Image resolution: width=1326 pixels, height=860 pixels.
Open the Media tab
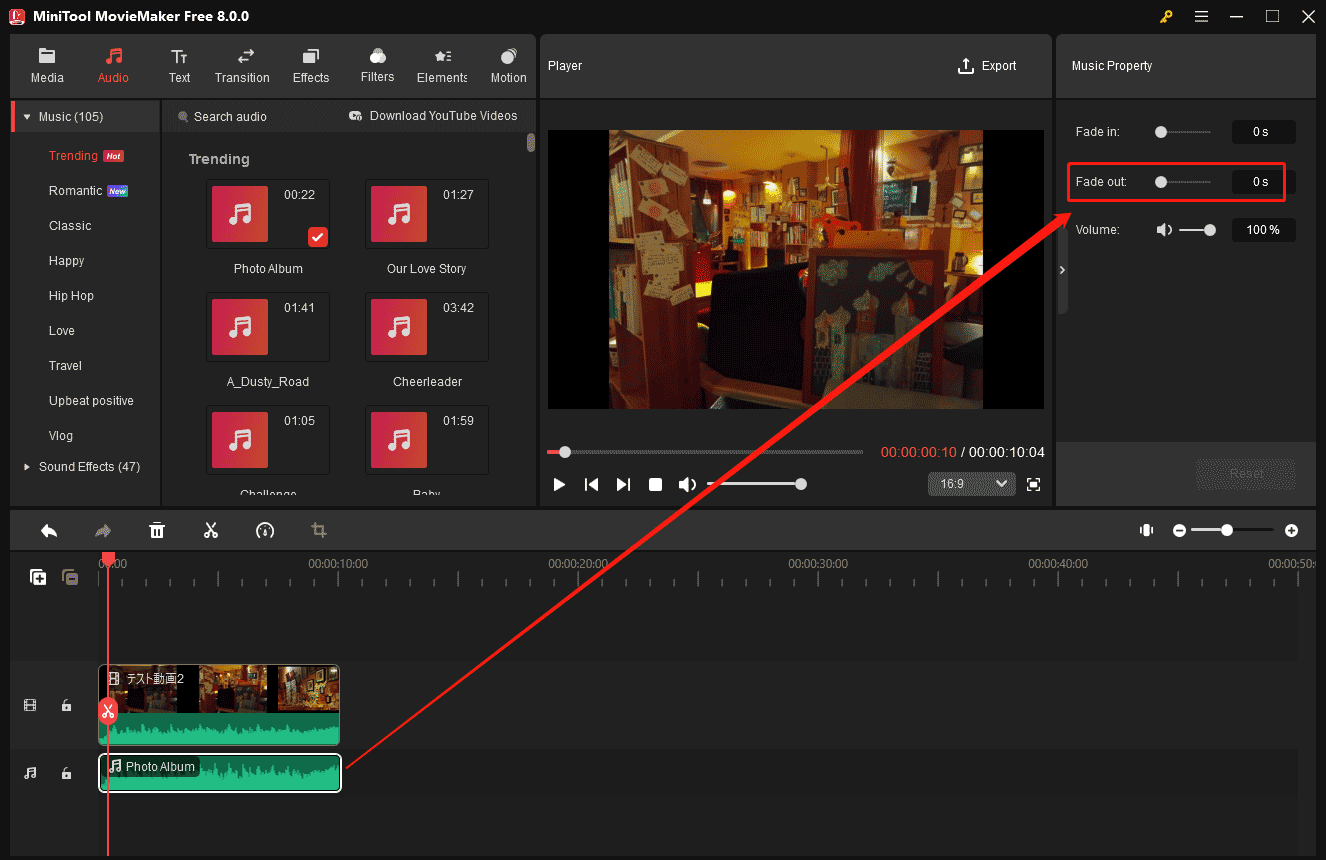tap(47, 66)
